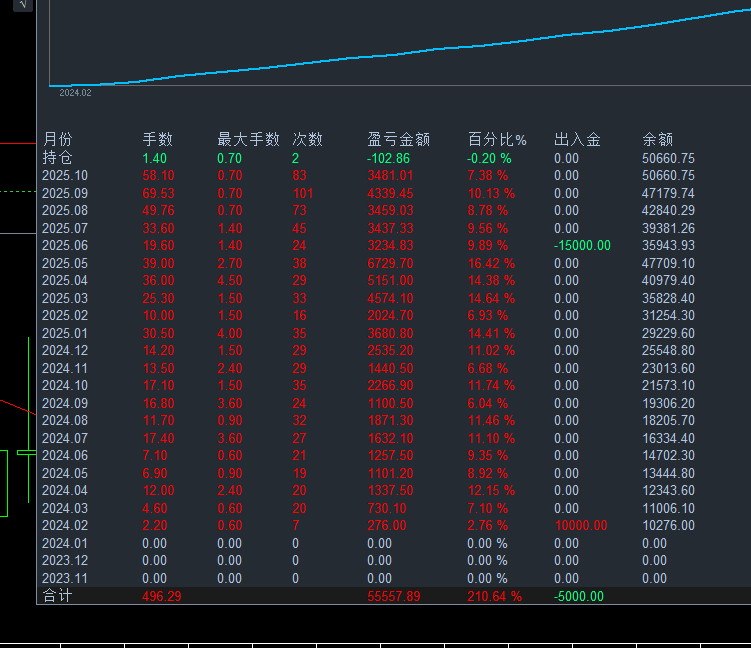Select the 2025.06 month row label
This screenshot has height=648, width=751.
click(65, 245)
